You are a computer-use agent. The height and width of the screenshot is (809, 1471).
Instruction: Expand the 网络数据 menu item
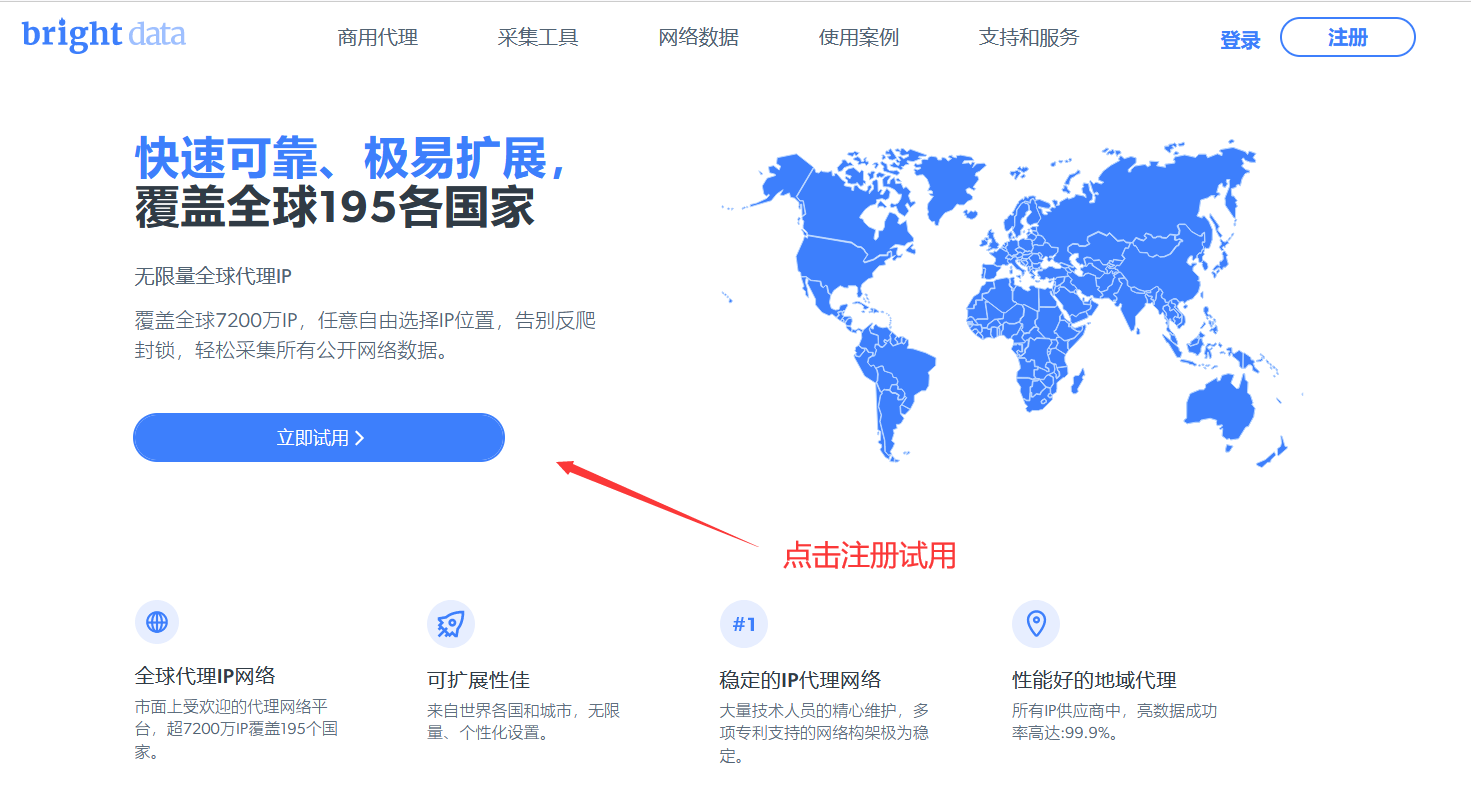[699, 37]
